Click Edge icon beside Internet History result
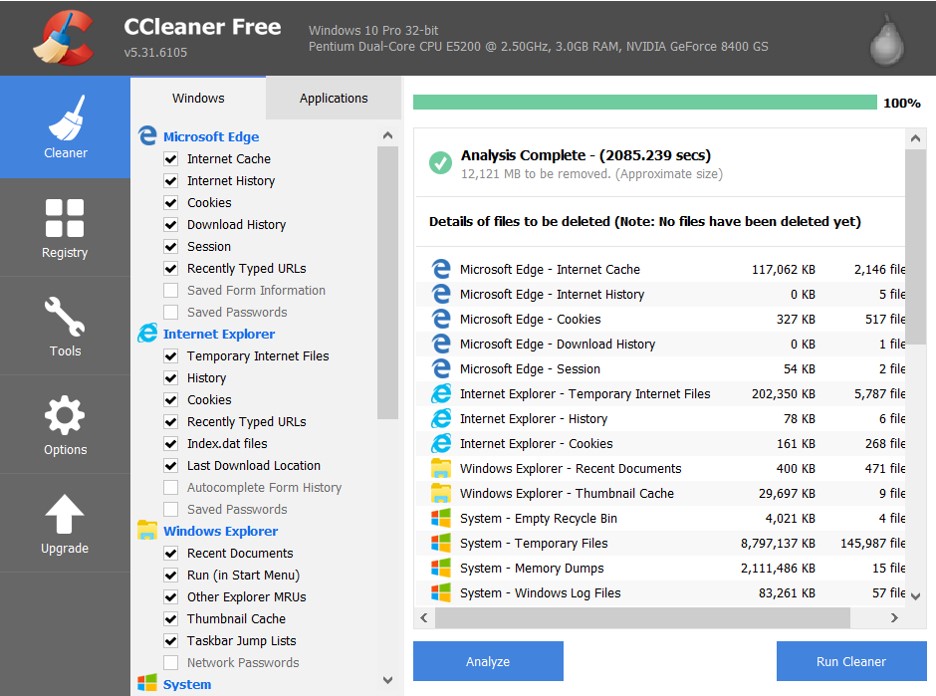 pos(441,294)
